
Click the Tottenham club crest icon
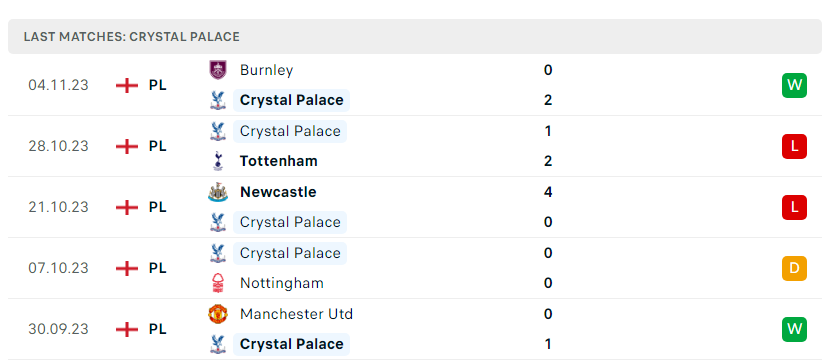218,161
